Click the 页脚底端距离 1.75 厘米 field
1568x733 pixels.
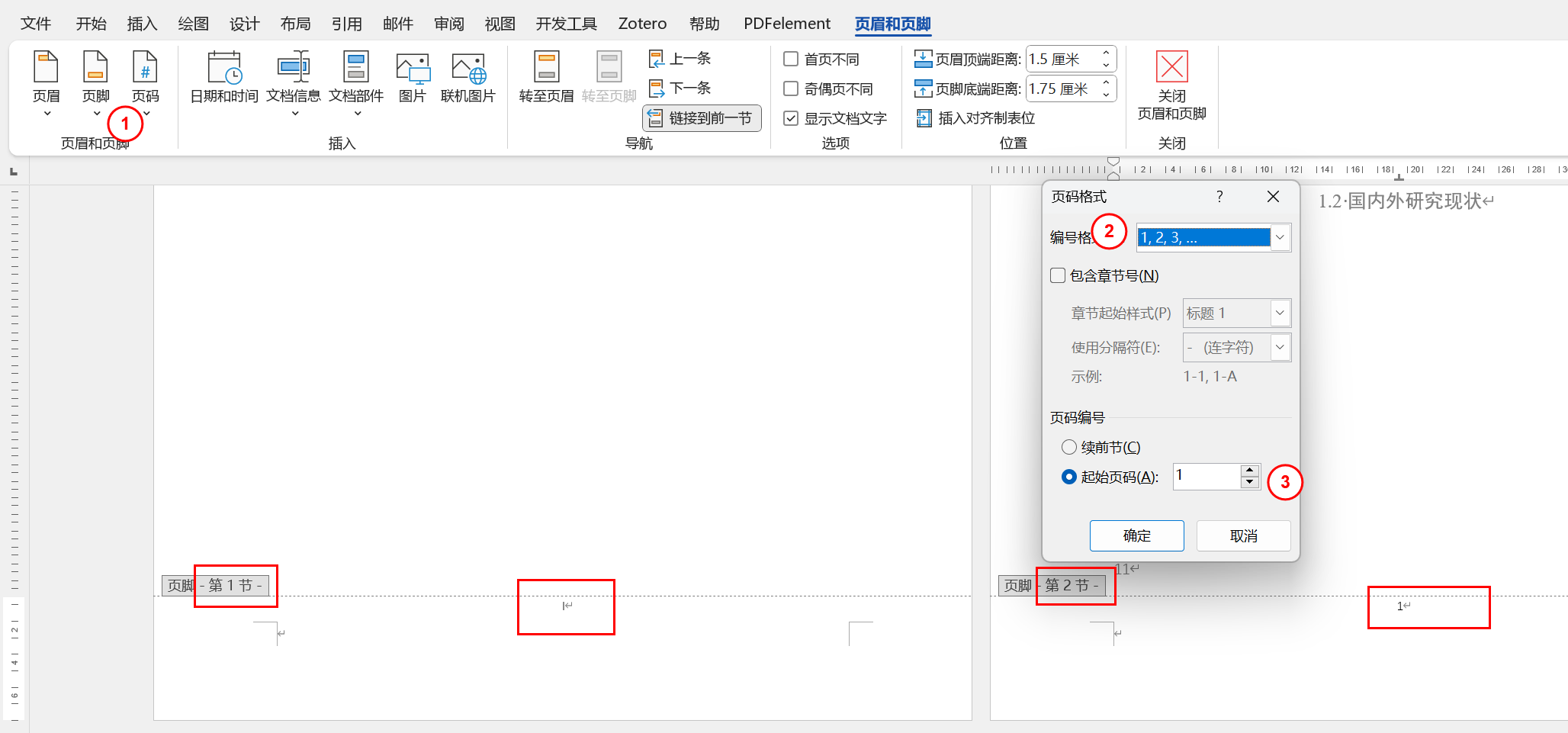(x=1062, y=88)
